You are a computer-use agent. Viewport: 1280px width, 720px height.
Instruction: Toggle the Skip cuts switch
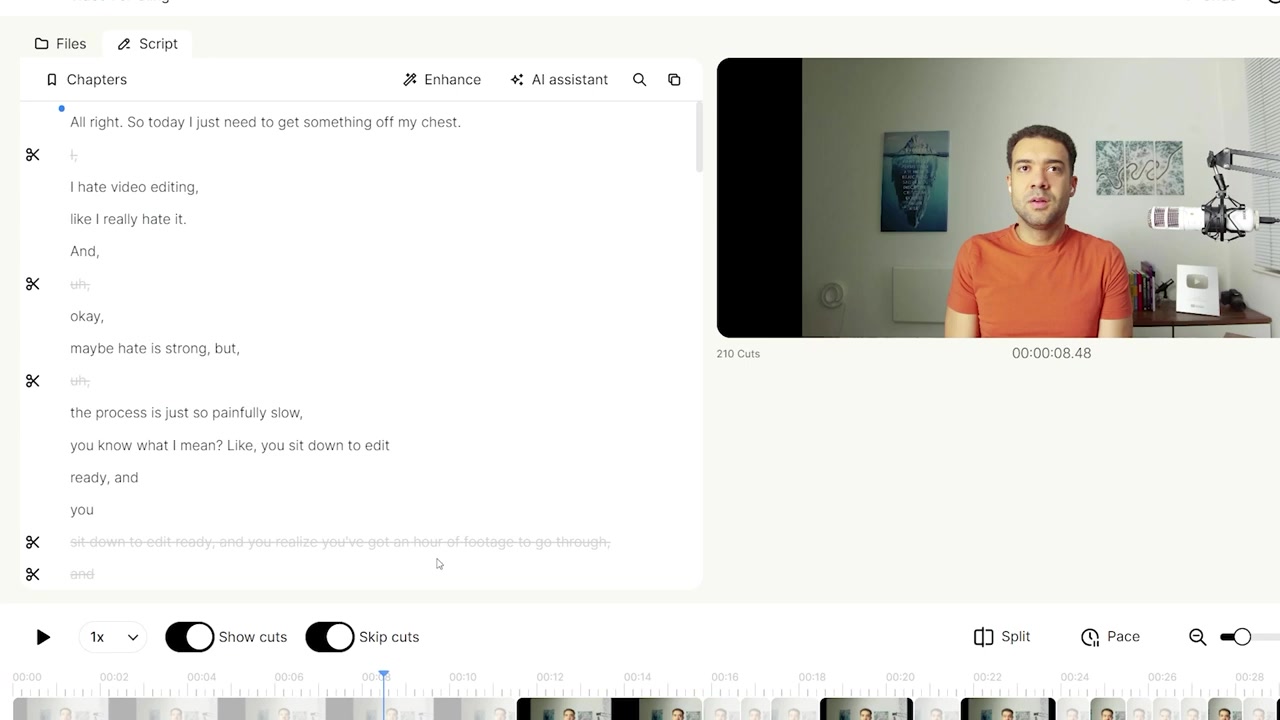pyautogui.click(x=330, y=637)
